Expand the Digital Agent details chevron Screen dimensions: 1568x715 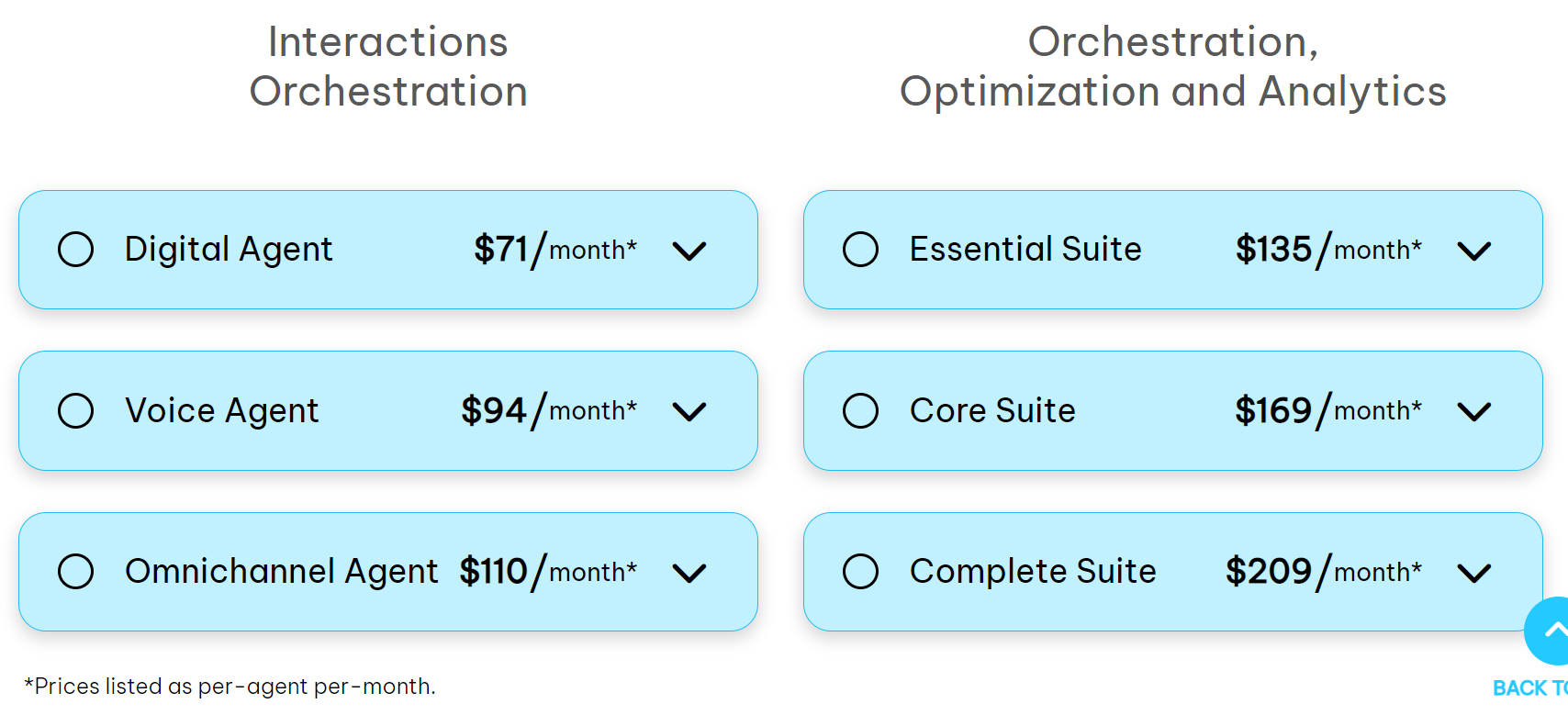[689, 251]
